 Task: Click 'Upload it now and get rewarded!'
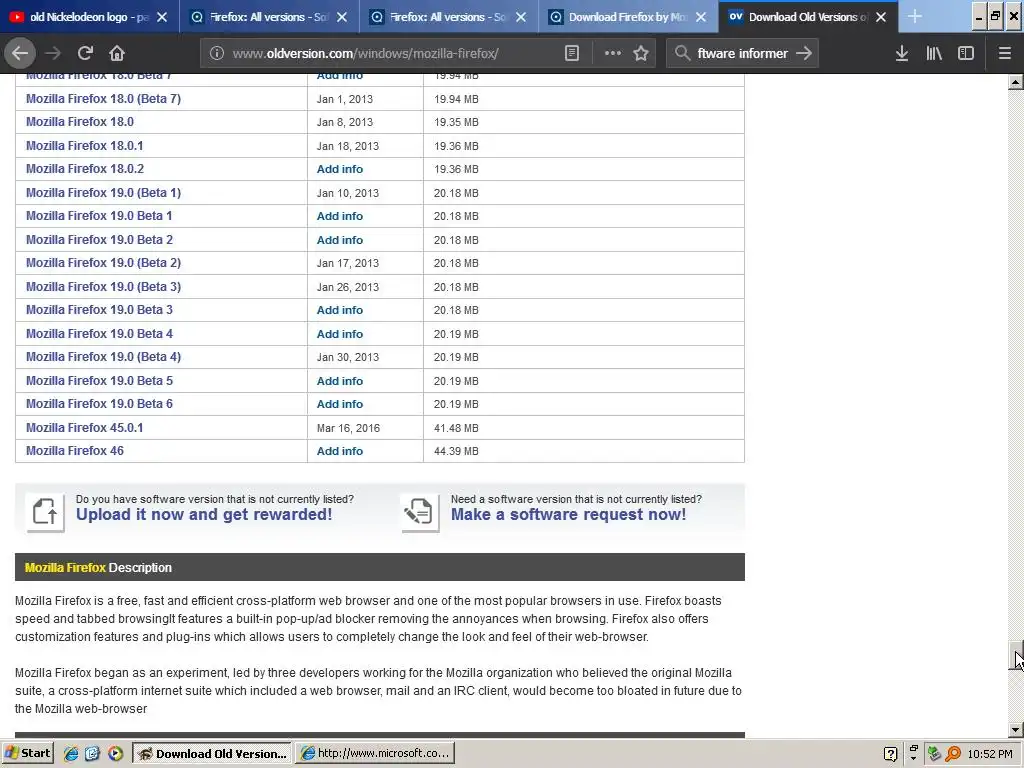coord(204,515)
